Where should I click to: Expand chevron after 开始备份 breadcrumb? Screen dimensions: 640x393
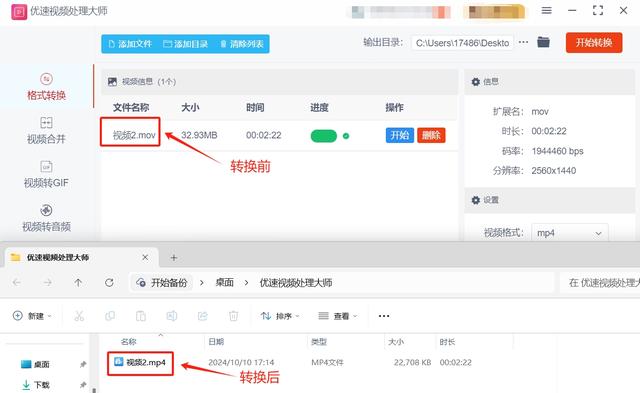click(x=202, y=283)
